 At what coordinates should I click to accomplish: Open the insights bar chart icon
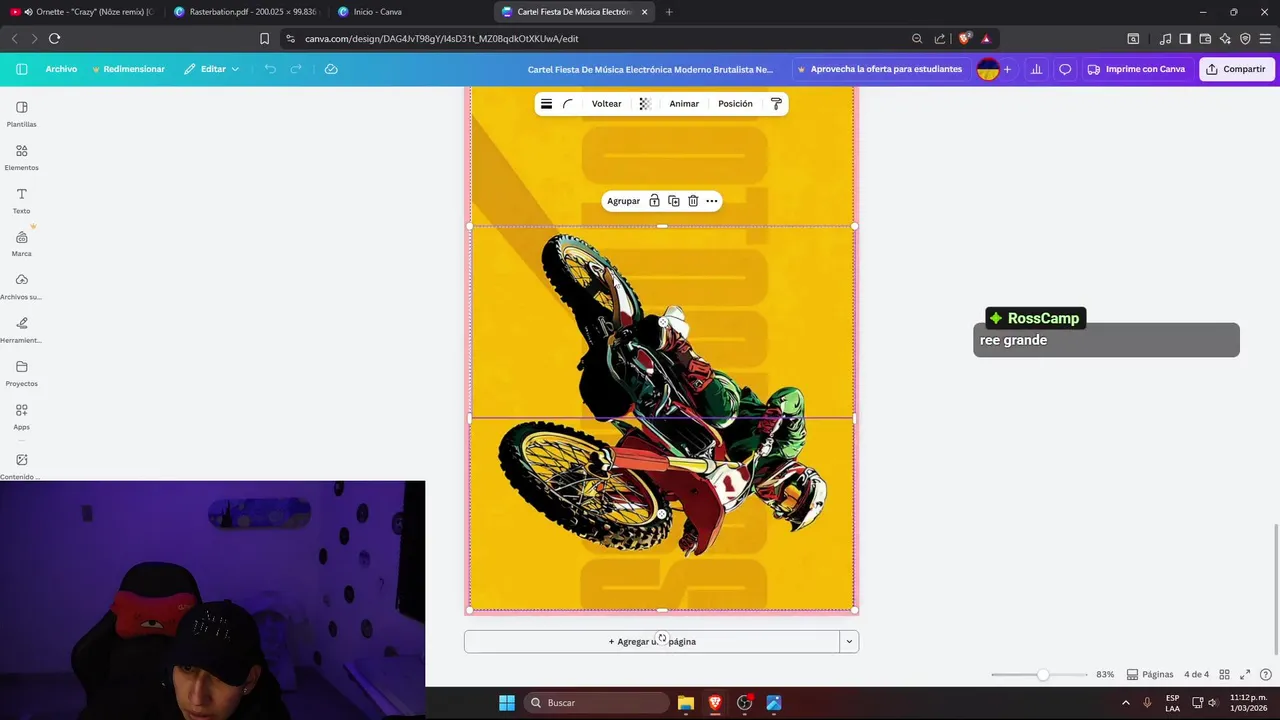point(1036,69)
